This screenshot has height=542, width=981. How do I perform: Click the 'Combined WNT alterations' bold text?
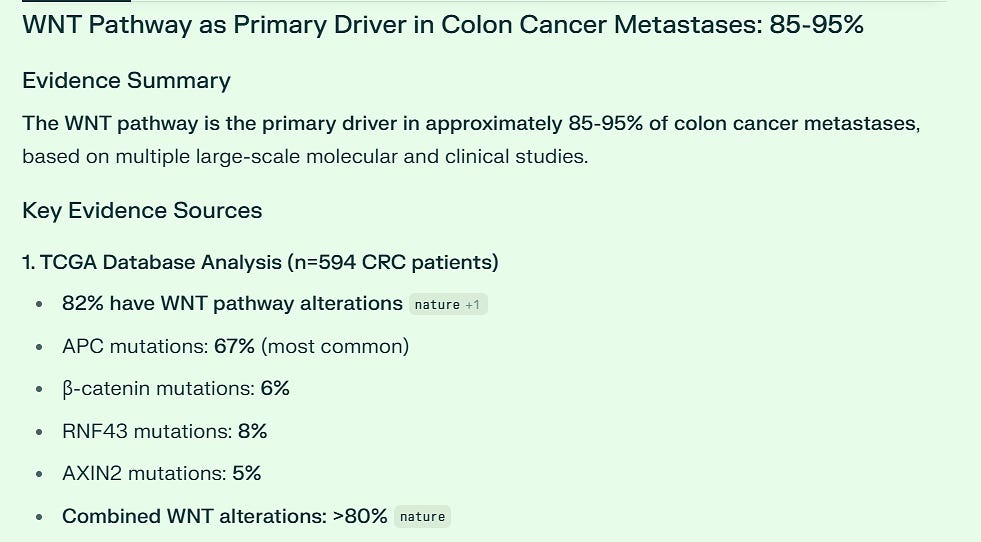[x=195, y=516]
